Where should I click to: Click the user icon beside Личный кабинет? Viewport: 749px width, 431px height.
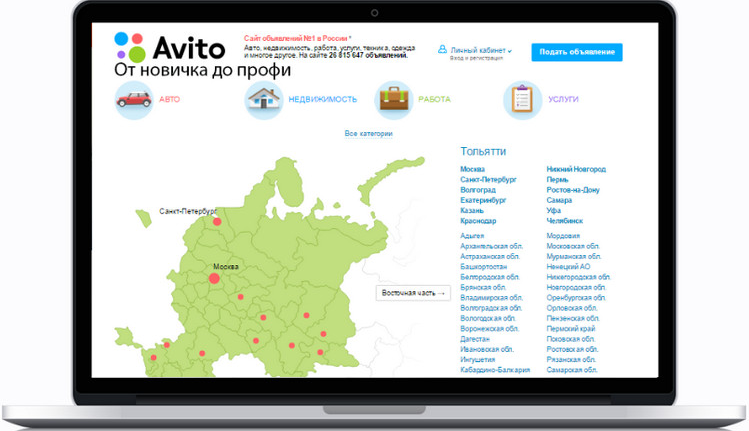click(442, 49)
